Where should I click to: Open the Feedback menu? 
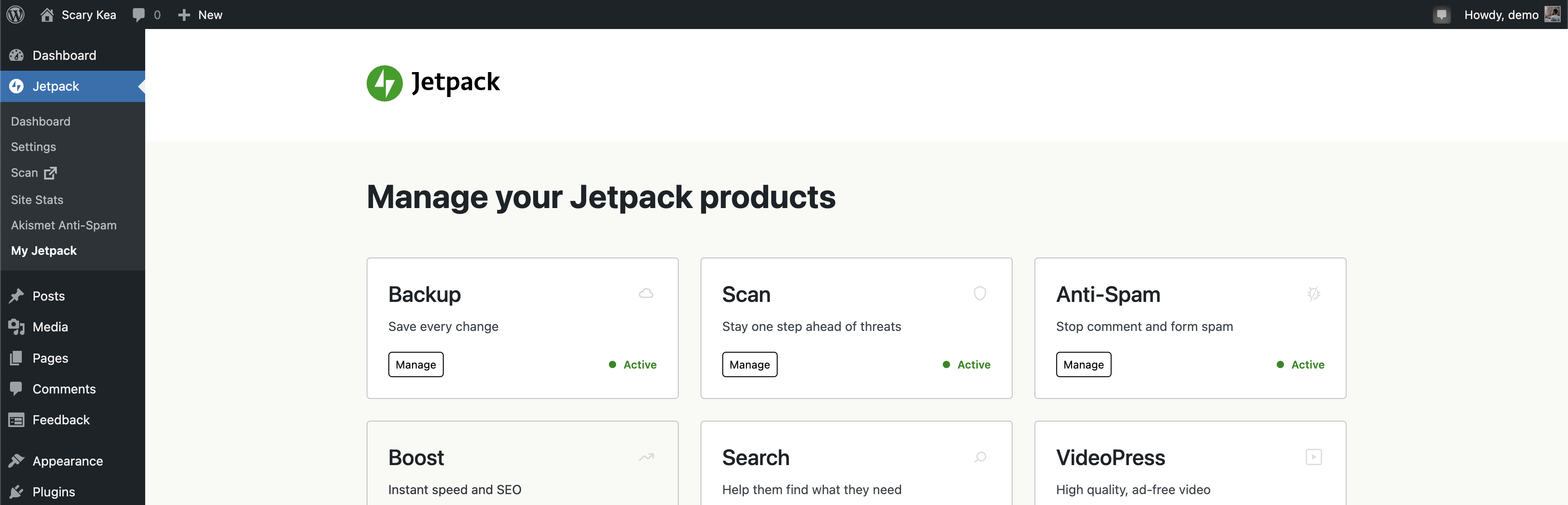(73, 420)
